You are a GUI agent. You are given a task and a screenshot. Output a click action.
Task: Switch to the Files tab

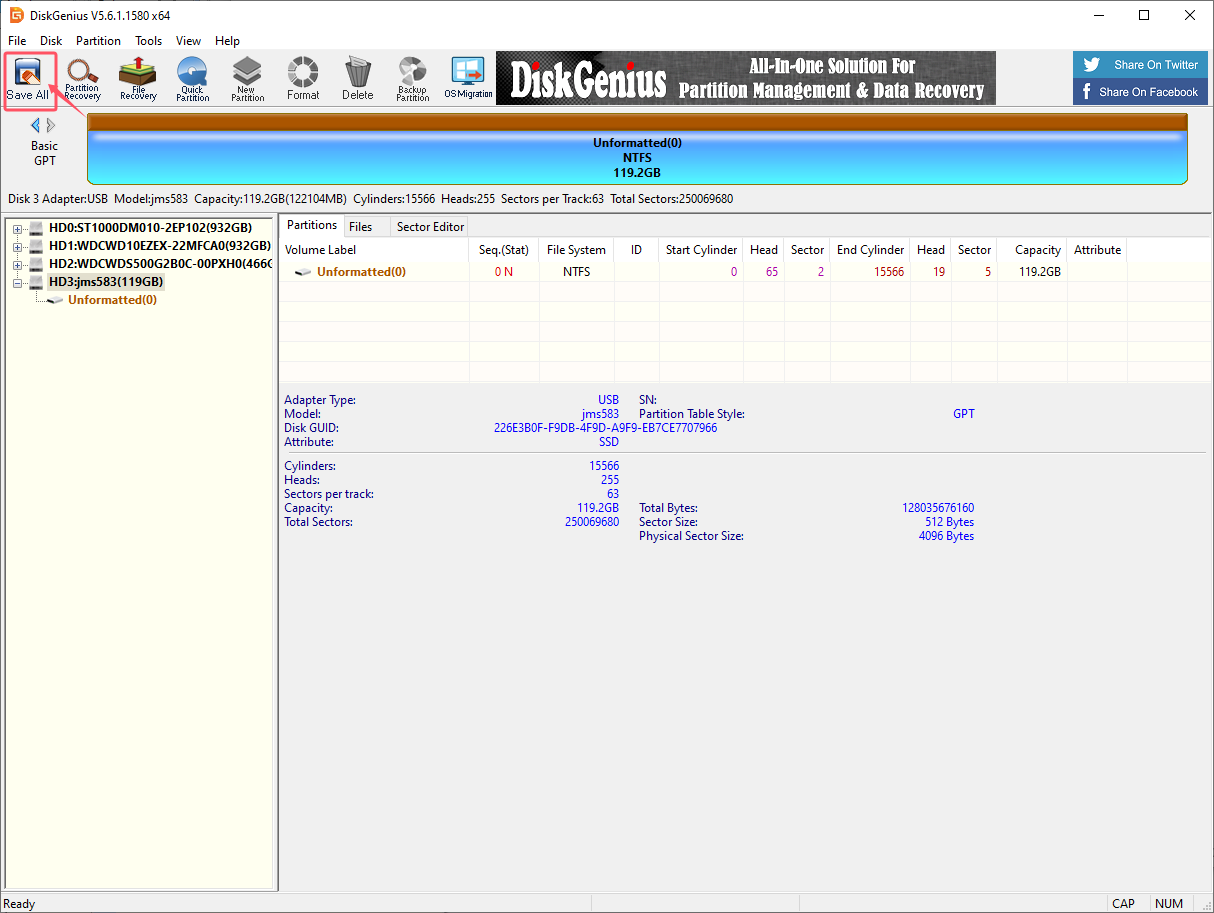click(360, 227)
